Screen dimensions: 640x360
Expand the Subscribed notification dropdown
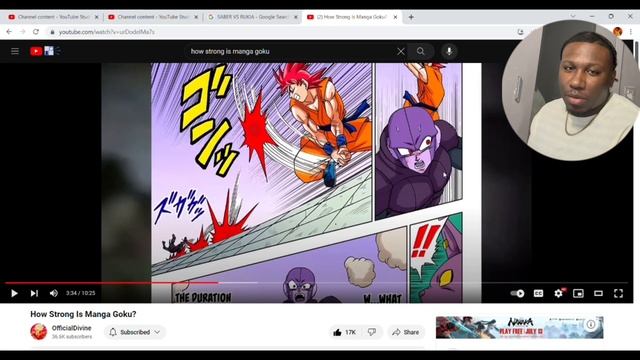(x=135, y=332)
